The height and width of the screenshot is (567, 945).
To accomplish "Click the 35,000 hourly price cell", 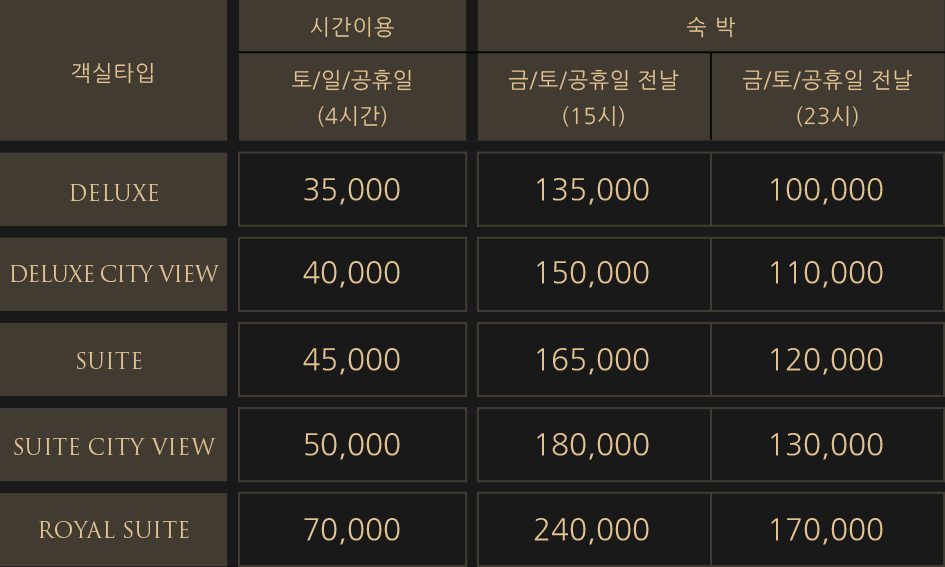I will tap(353, 190).
